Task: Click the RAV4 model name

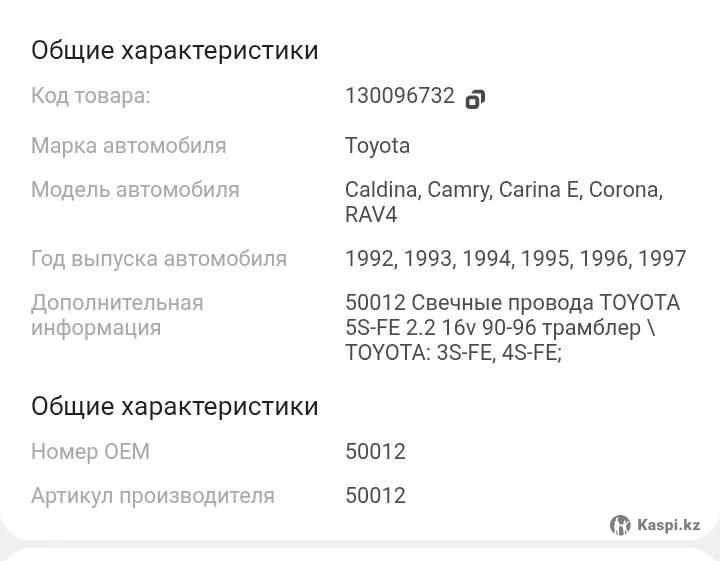Action: 371,215
